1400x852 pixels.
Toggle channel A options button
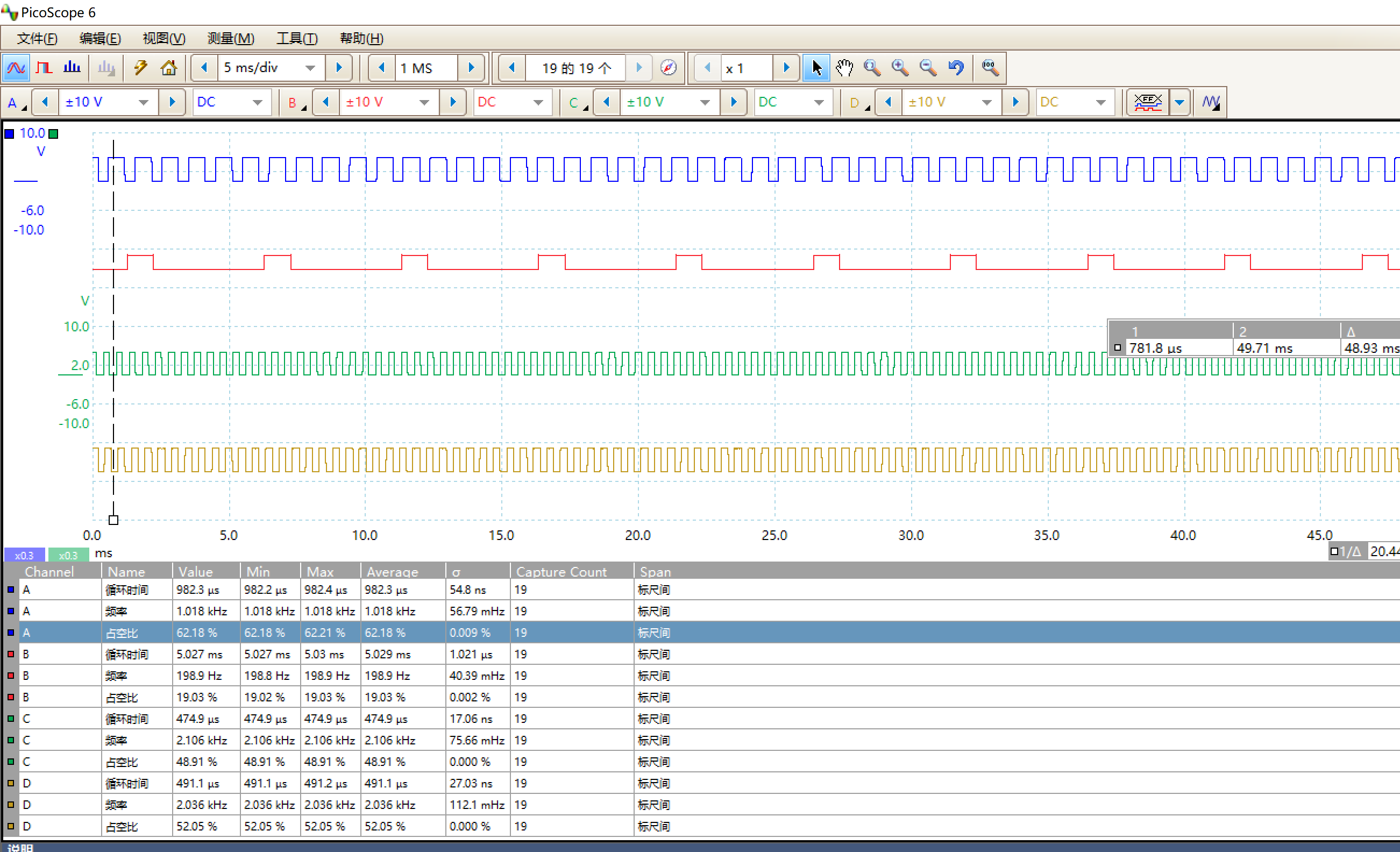(16, 103)
